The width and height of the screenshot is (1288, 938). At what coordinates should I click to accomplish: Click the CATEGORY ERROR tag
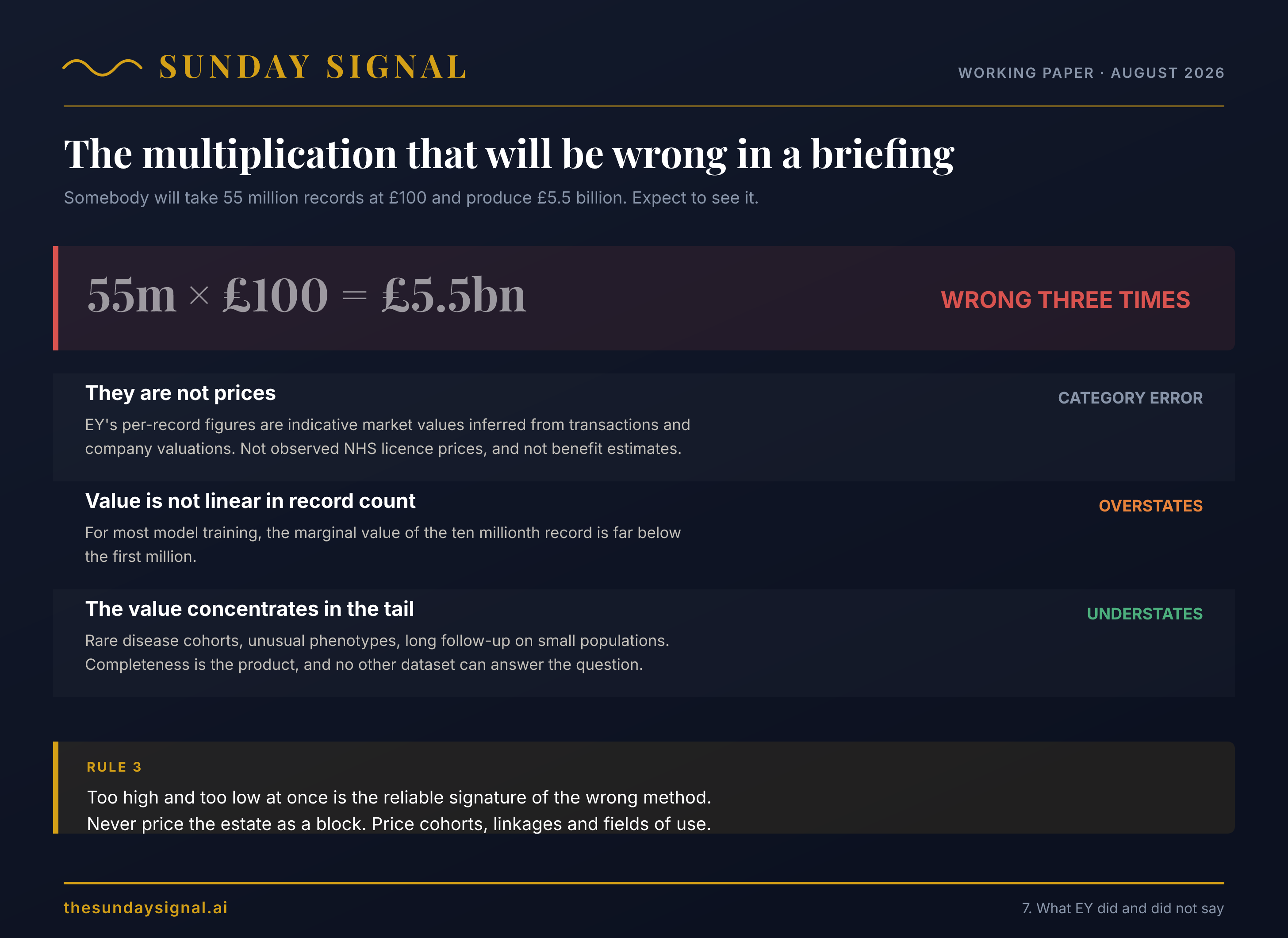point(1130,398)
